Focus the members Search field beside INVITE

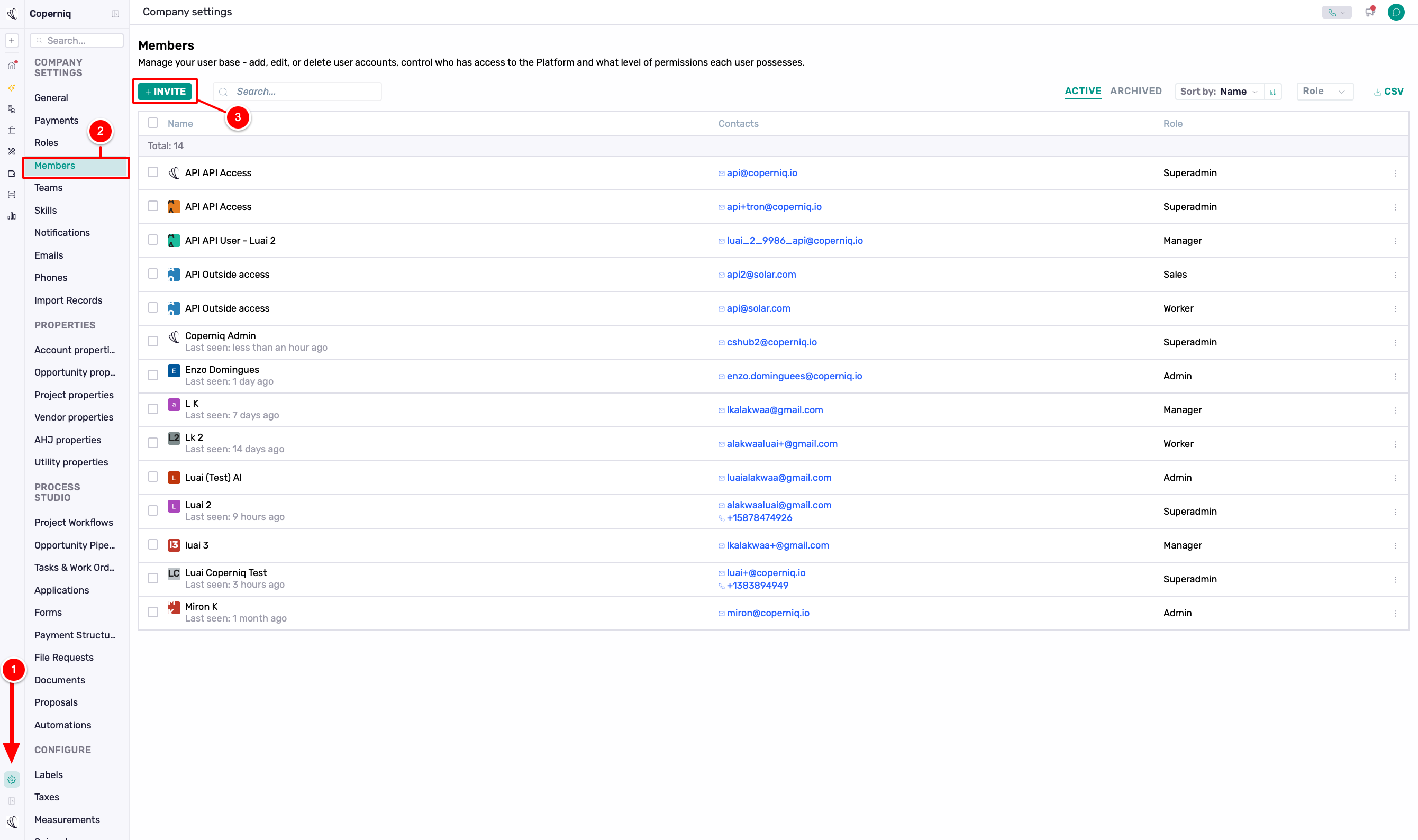297,92
